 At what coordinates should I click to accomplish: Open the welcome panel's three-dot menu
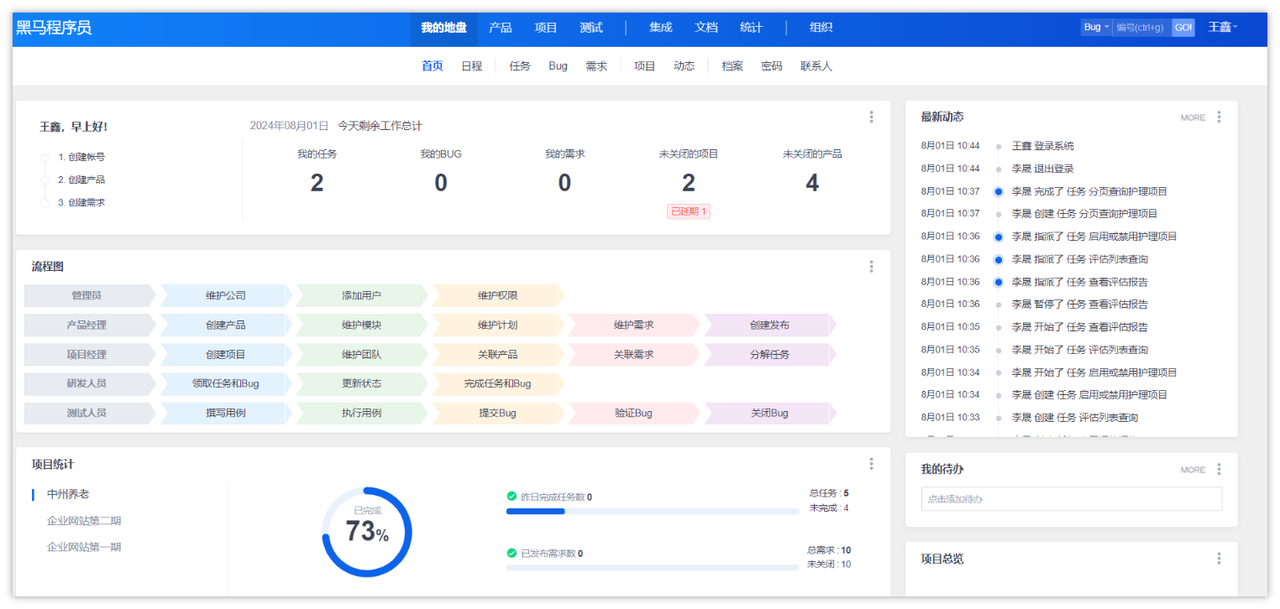(871, 117)
